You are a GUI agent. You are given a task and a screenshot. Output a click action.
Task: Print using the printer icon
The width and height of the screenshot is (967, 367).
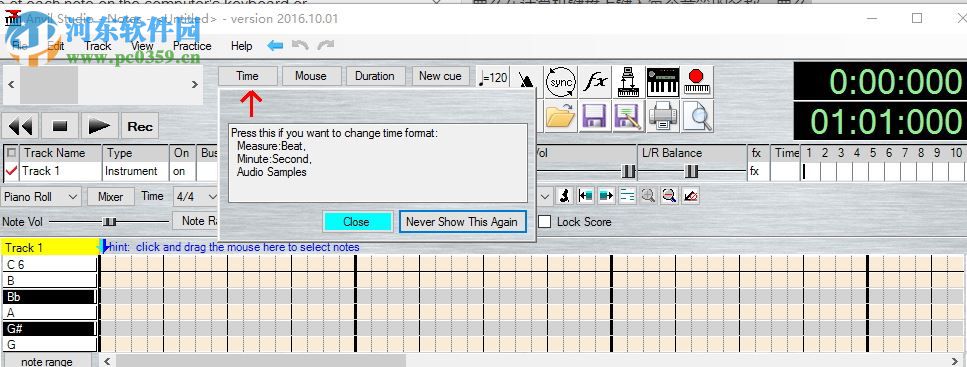pos(663,116)
